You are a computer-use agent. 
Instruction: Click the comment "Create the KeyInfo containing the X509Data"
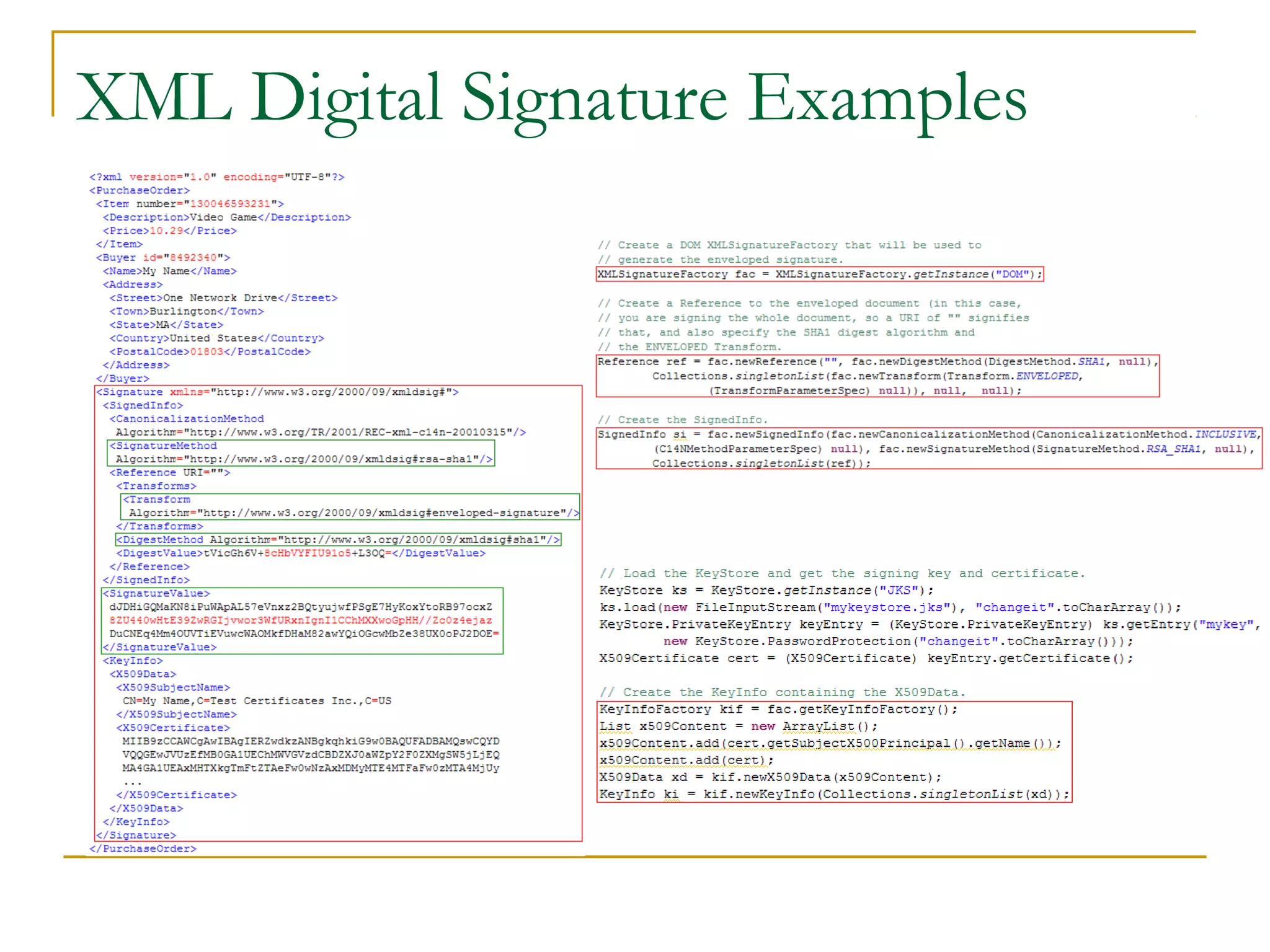[783, 692]
